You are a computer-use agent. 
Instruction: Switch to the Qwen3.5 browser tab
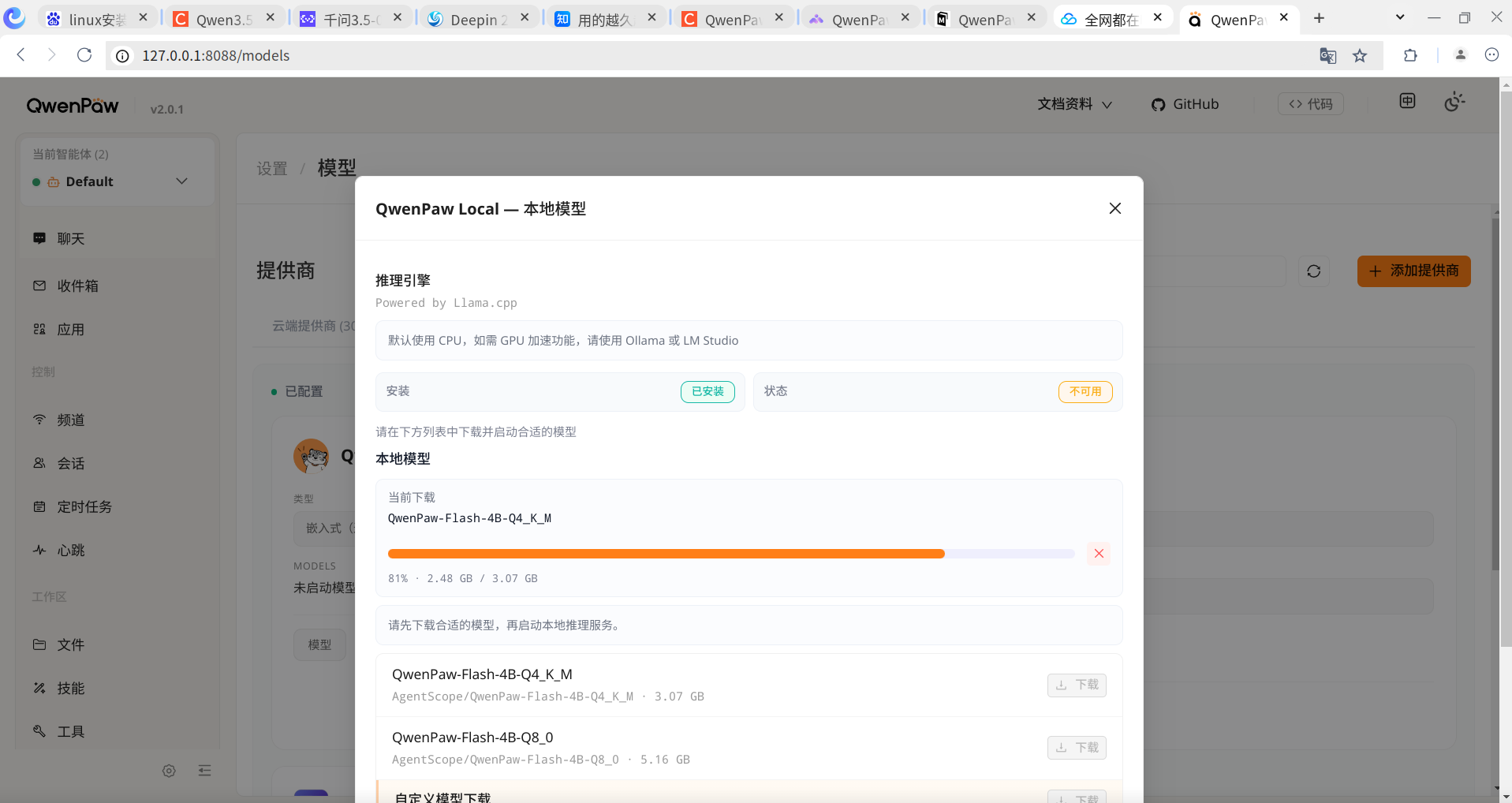coord(225,19)
